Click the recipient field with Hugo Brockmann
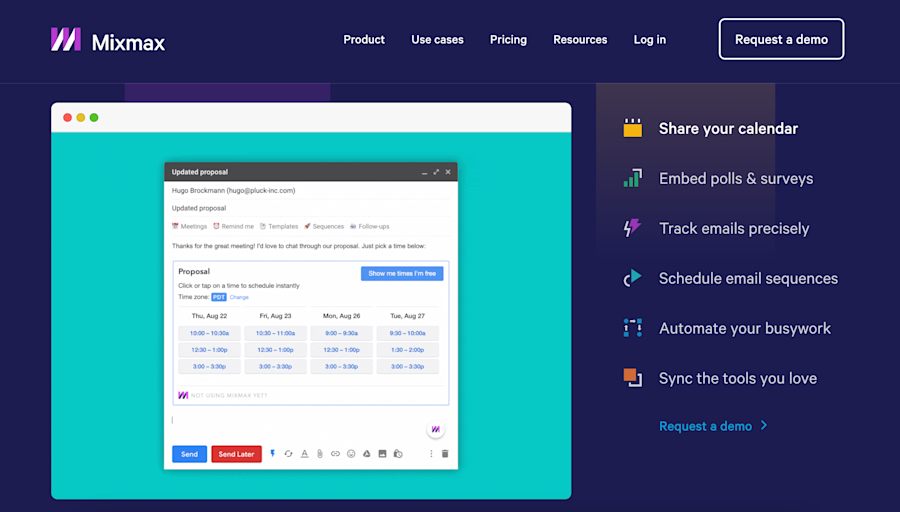Viewport: 900px width, 512px height. point(311,191)
